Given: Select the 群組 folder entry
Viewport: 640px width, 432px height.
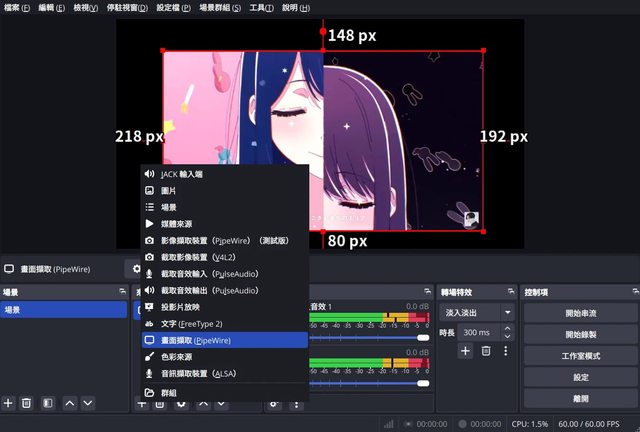Looking at the screenshot, I should pos(170,393).
